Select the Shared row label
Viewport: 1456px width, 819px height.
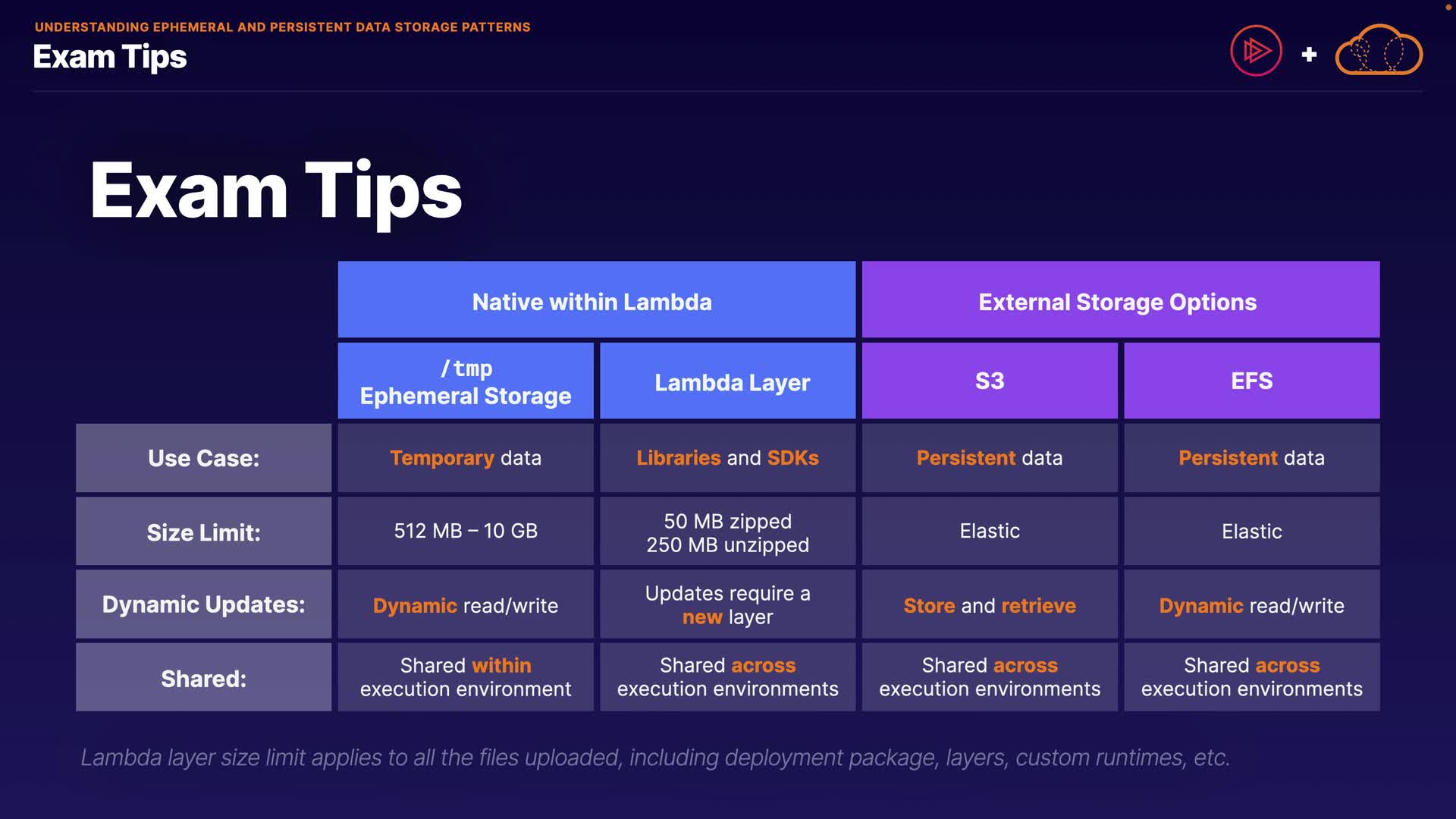(x=203, y=678)
